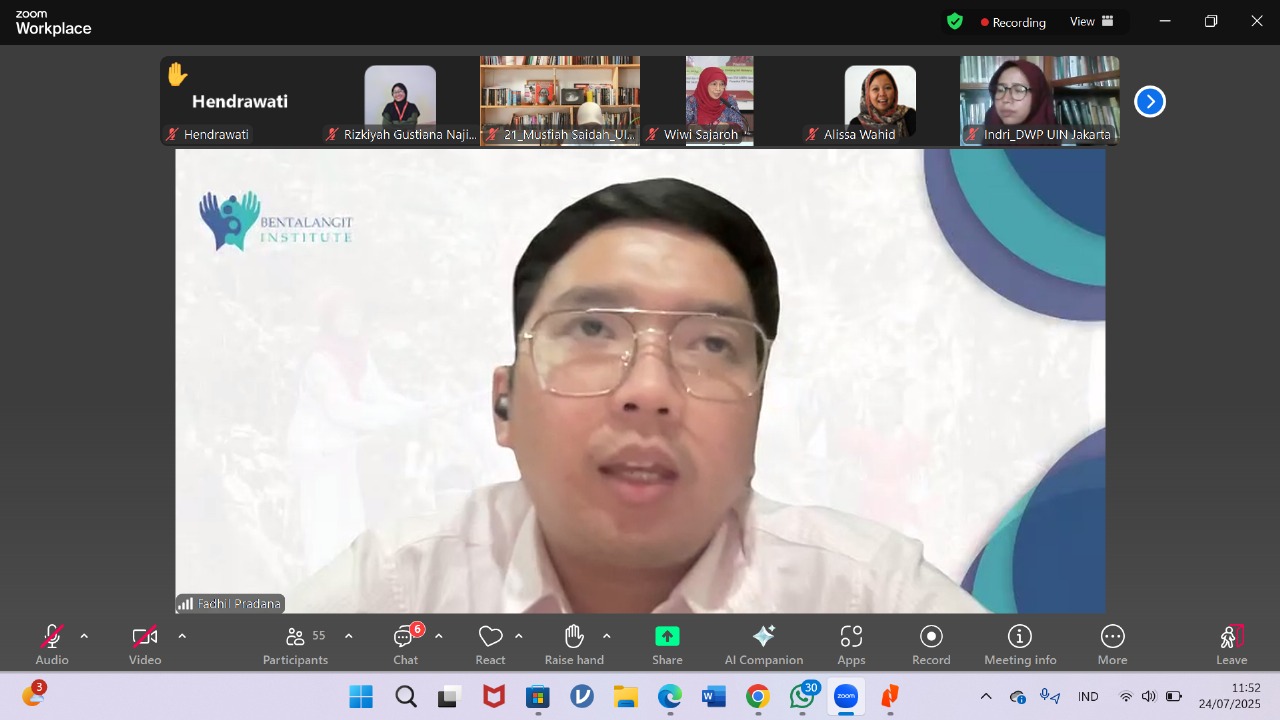Open Google Chrome from the taskbar
Screen dimensions: 1280x720
tap(758, 696)
